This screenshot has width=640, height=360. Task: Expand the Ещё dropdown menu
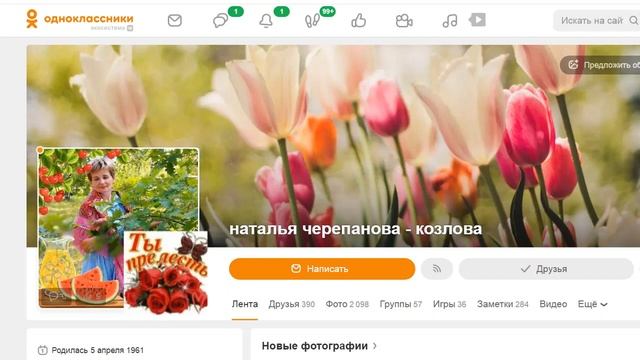(593, 304)
